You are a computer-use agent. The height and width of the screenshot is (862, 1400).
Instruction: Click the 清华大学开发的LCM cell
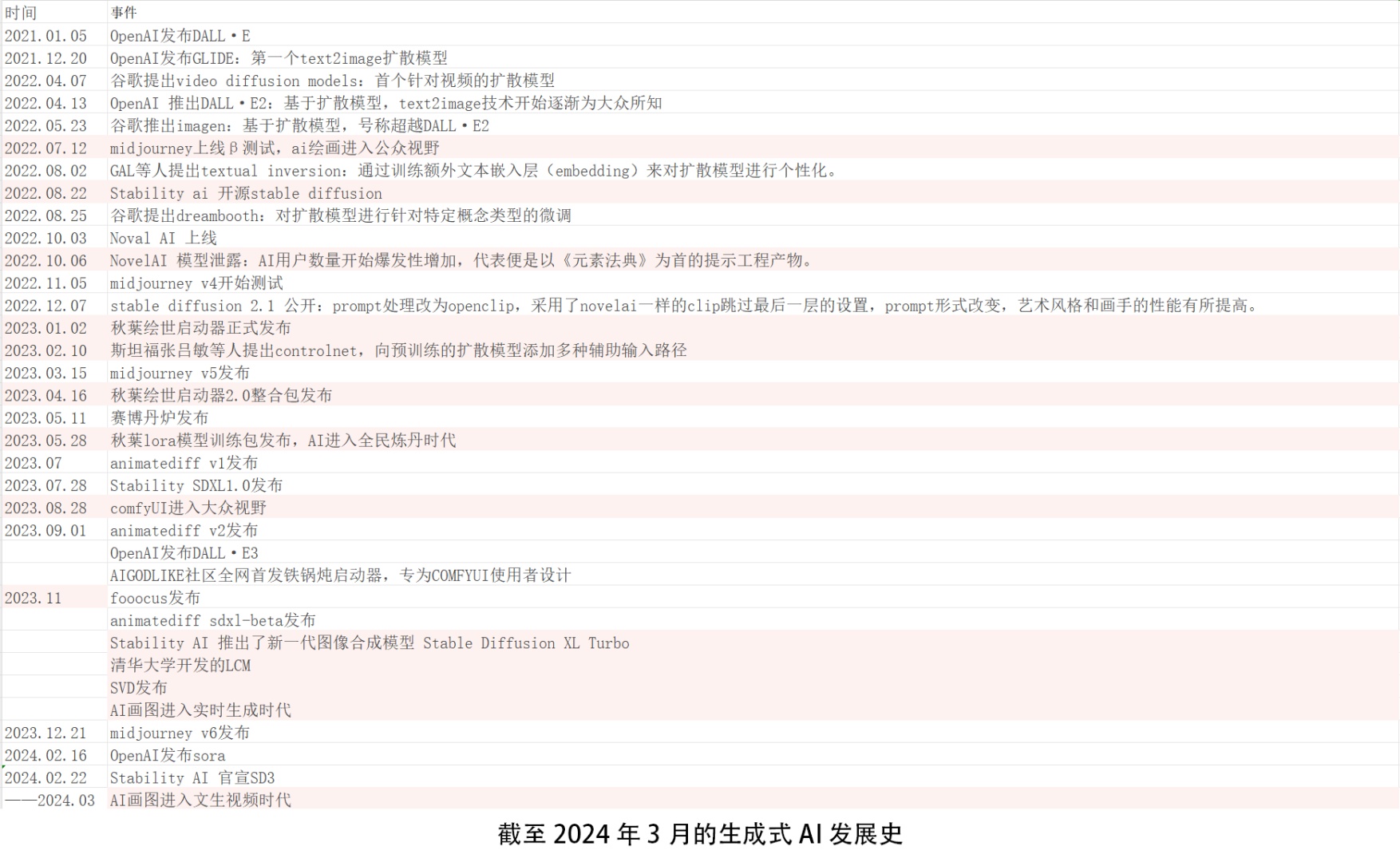[x=753, y=665]
